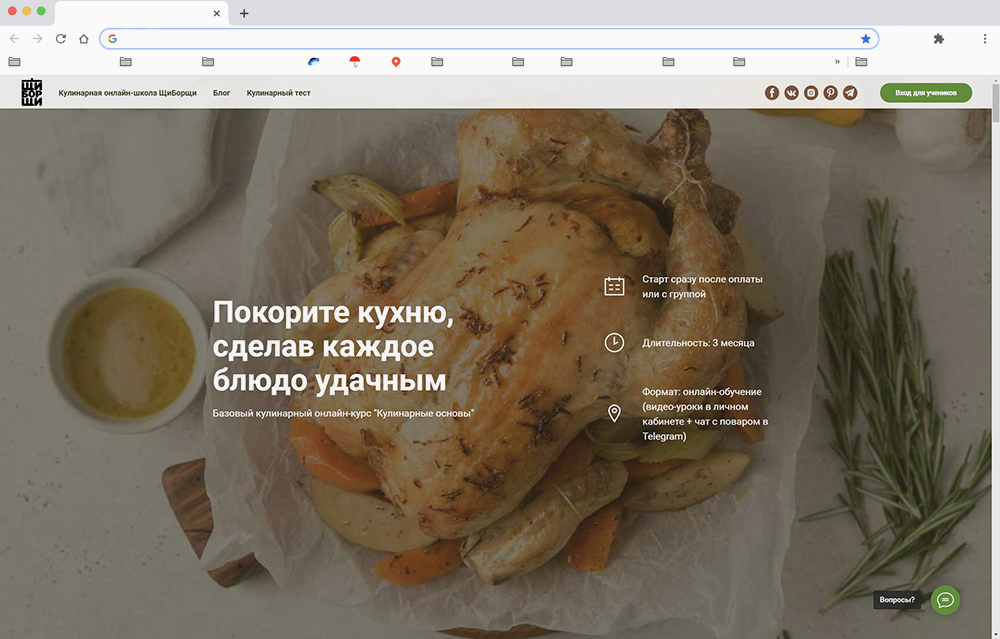Click the Вход для учеников button
The image size is (1000, 639).
pos(926,93)
